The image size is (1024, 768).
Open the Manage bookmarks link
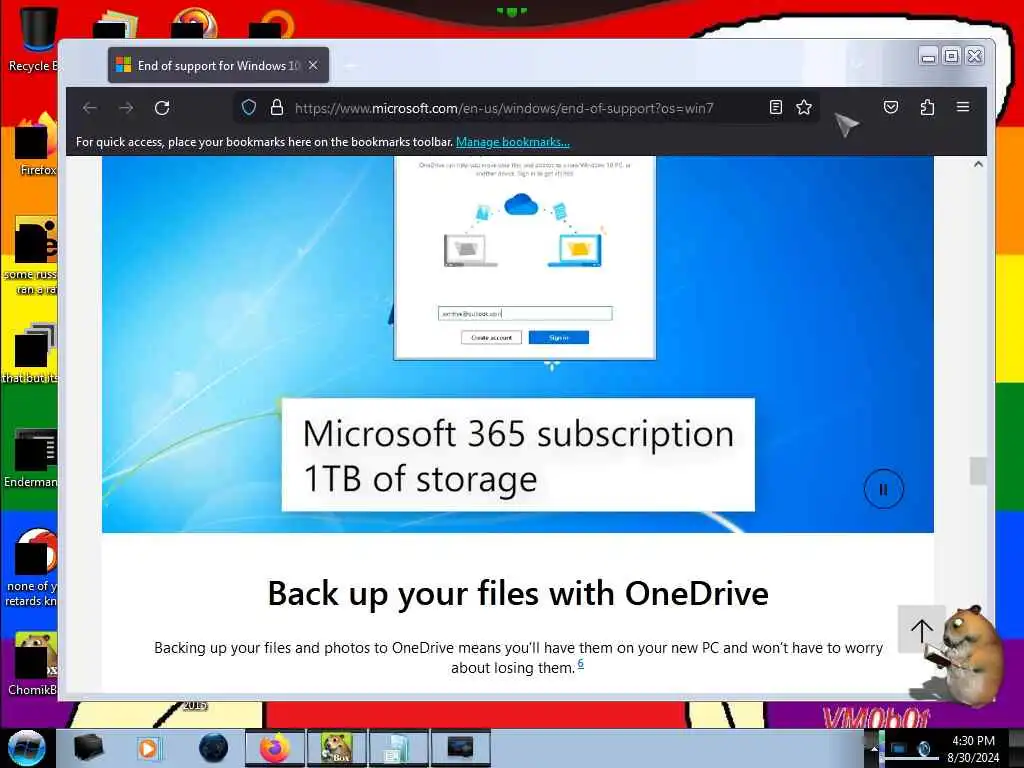point(513,142)
